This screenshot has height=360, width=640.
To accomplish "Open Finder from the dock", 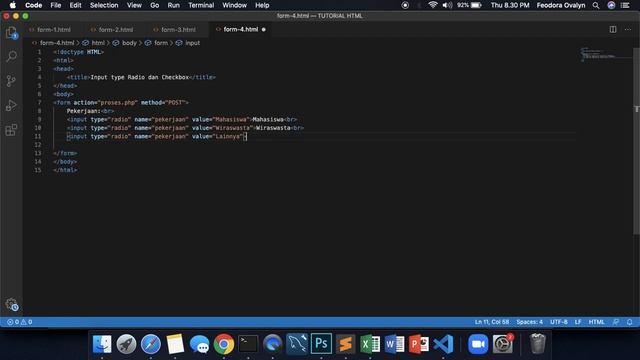I will click(x=102, y=344).
